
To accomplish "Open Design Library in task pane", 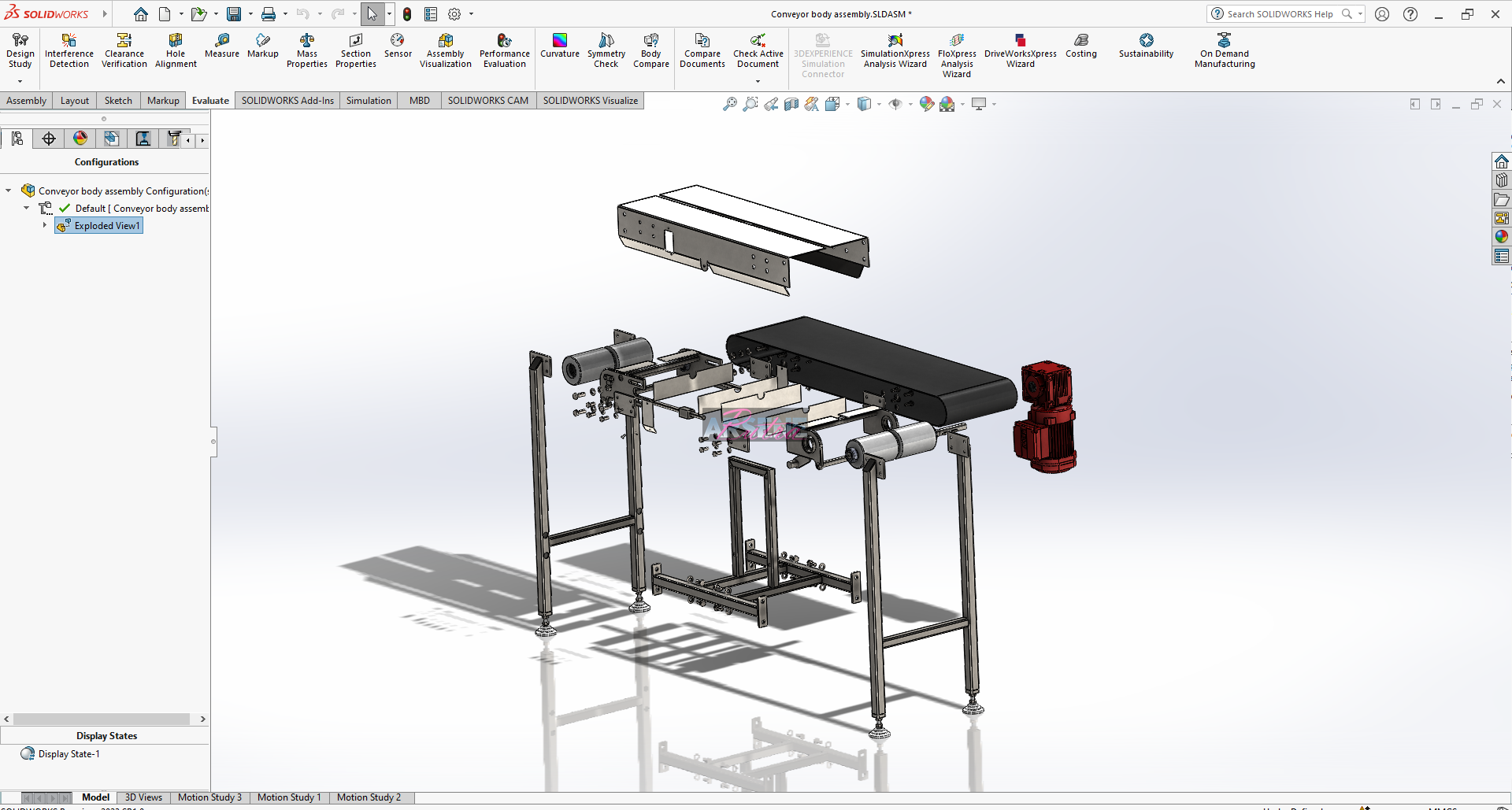I will (x=1502, y=180).
